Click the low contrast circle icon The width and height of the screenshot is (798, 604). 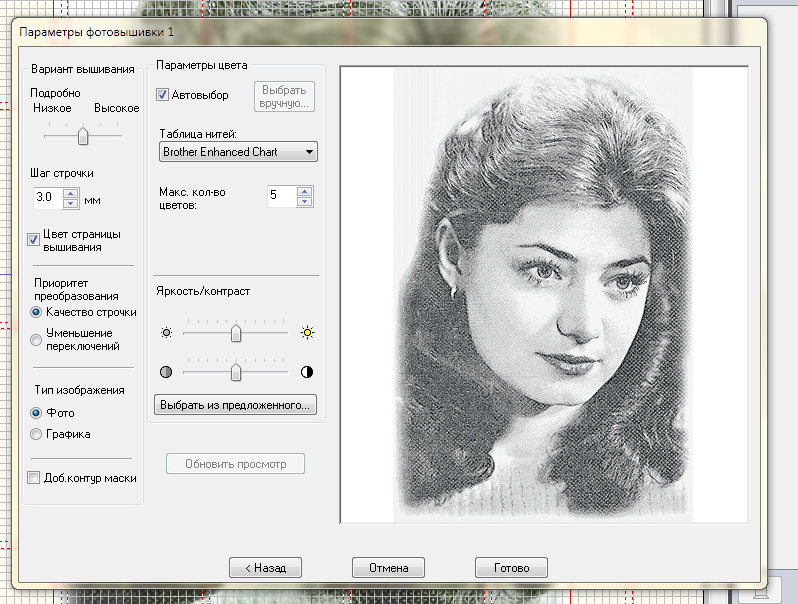tap(166, 372)
